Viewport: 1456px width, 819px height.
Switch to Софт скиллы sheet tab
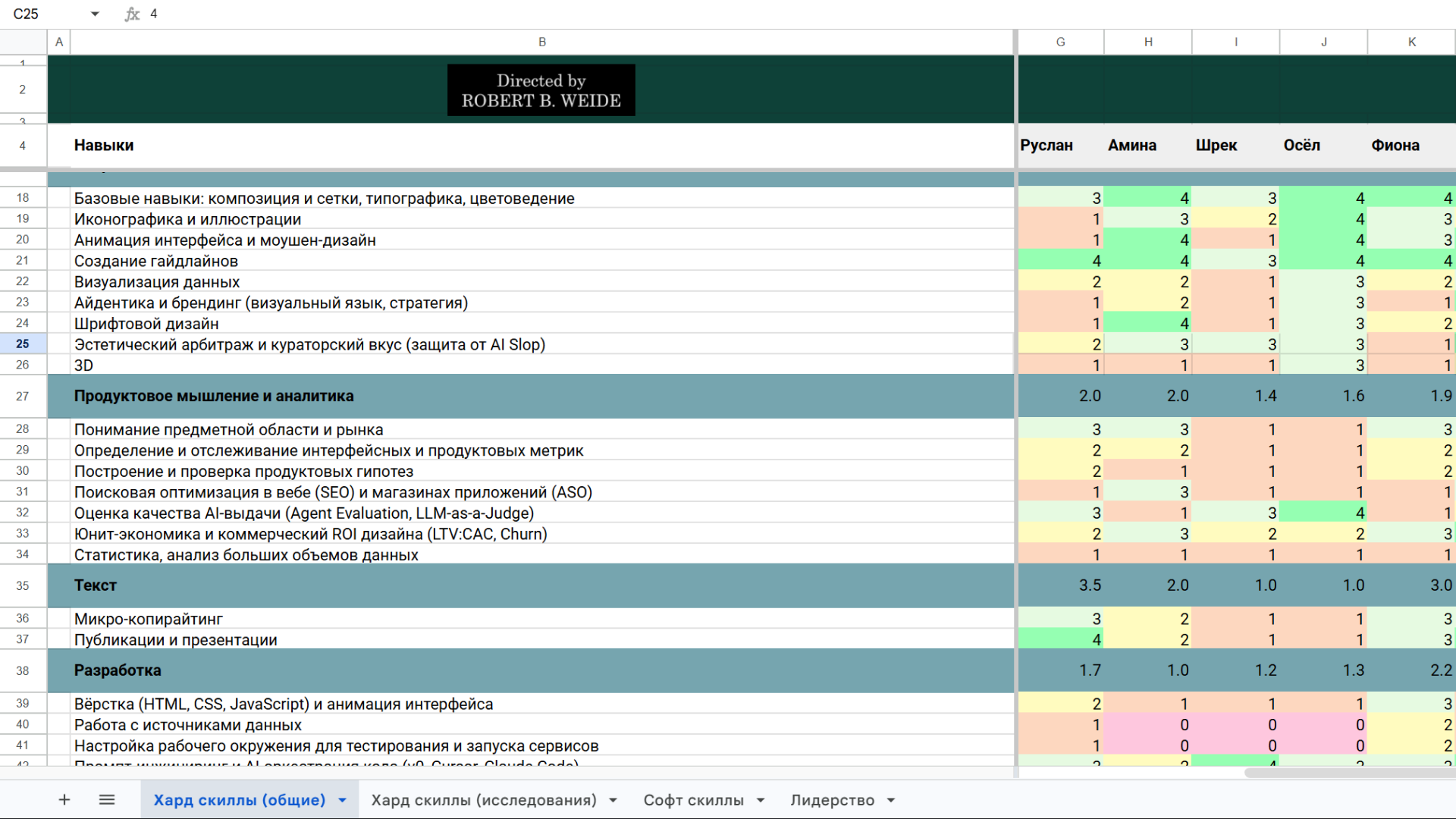[693, 800]
